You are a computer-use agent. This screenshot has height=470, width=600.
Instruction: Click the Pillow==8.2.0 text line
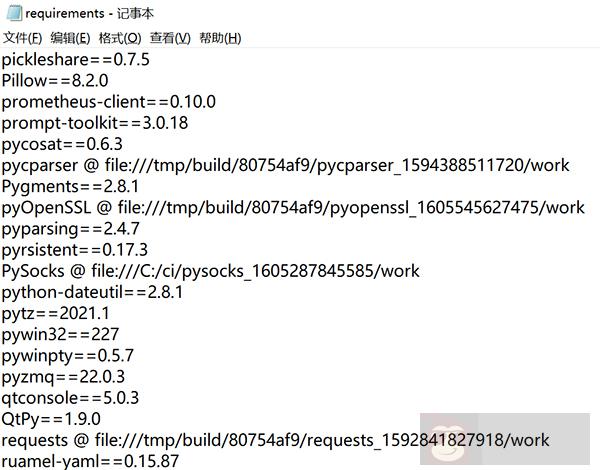click(x=54, y=81)
